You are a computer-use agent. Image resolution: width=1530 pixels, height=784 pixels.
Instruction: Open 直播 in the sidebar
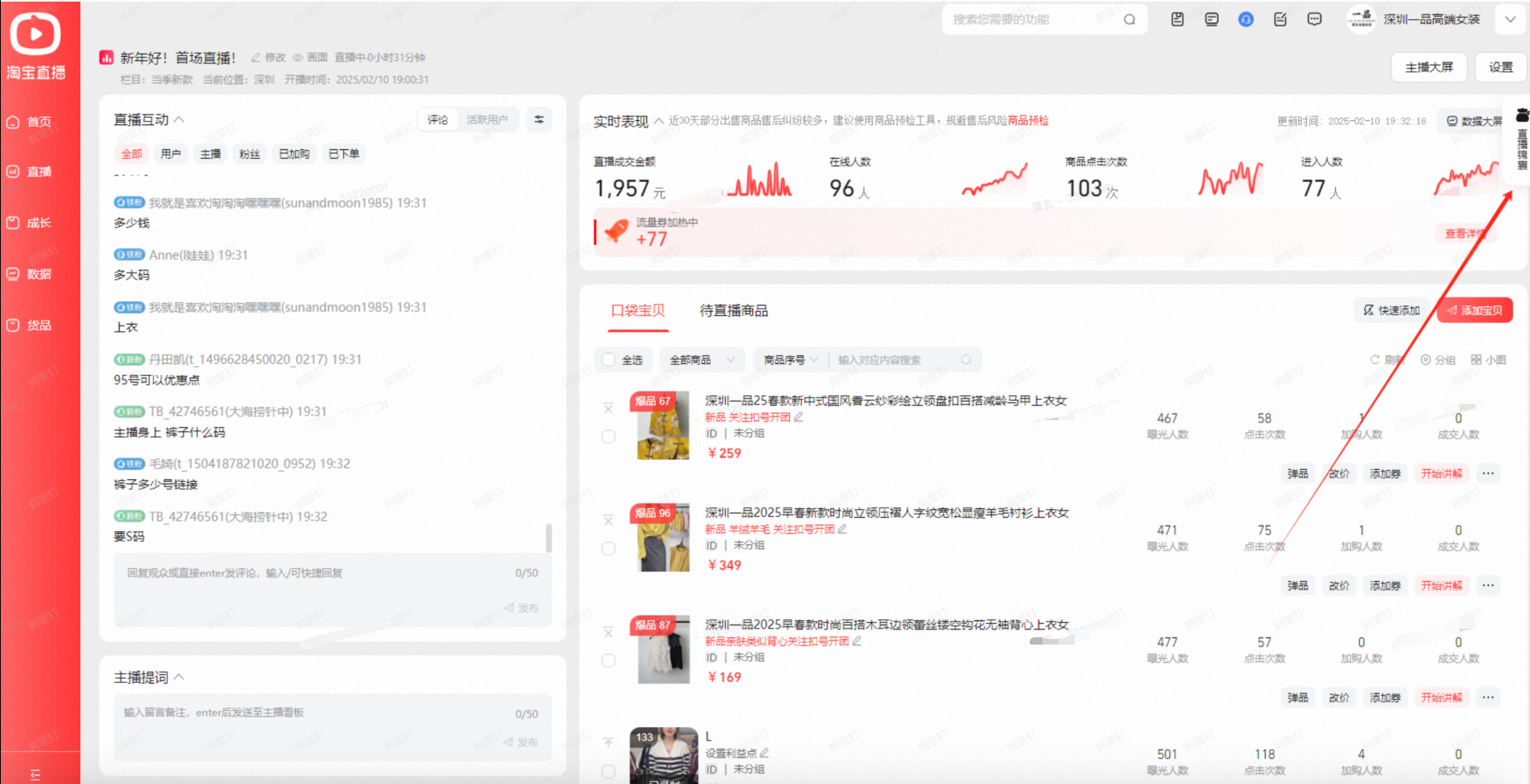[x=30, y=172]
